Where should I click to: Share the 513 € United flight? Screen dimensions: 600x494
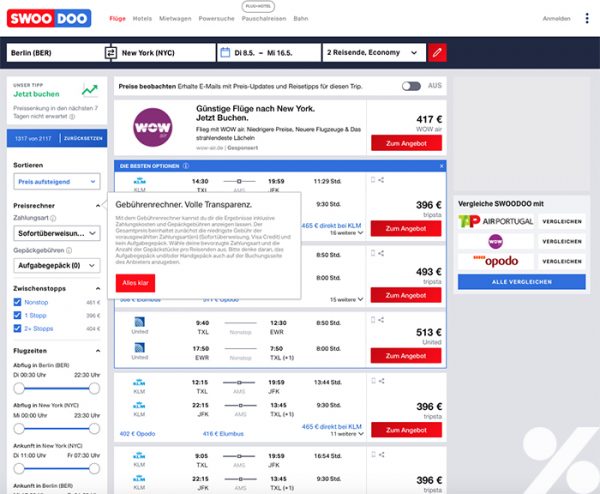tap(381, 320)
